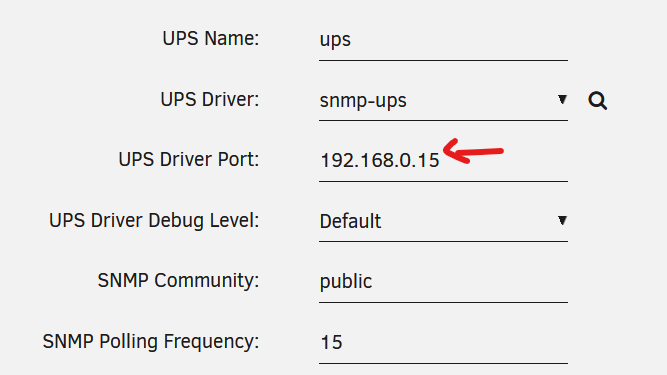
Task: Click the red arrow annotation
Action: pos(473,151)
